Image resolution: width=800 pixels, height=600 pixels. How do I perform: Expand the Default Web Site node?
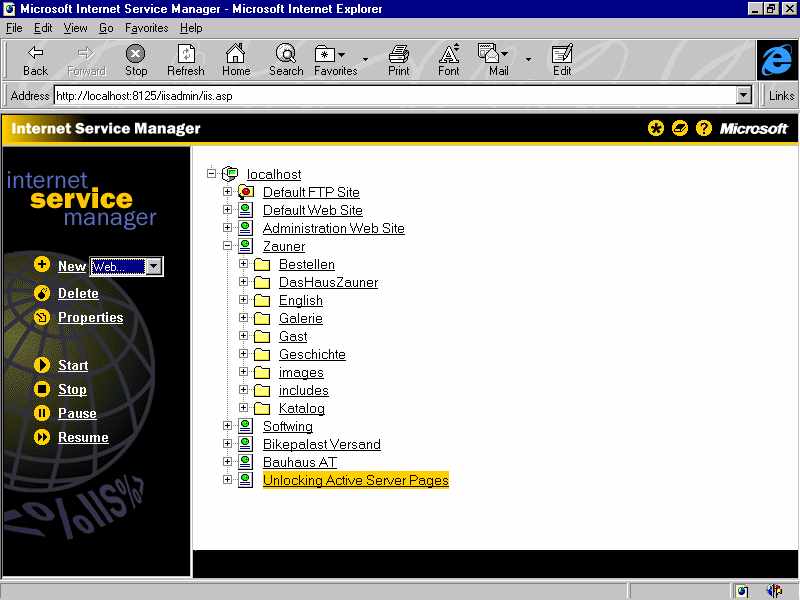(x=228, y=210)
